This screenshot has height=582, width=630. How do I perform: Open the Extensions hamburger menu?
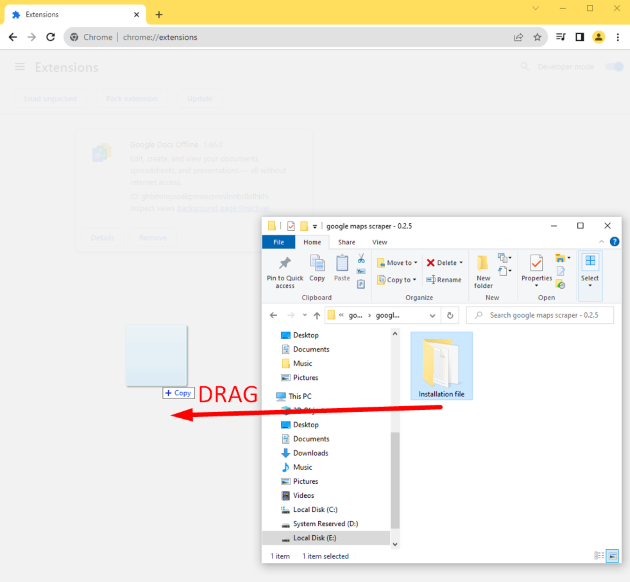tap(20, 67)
